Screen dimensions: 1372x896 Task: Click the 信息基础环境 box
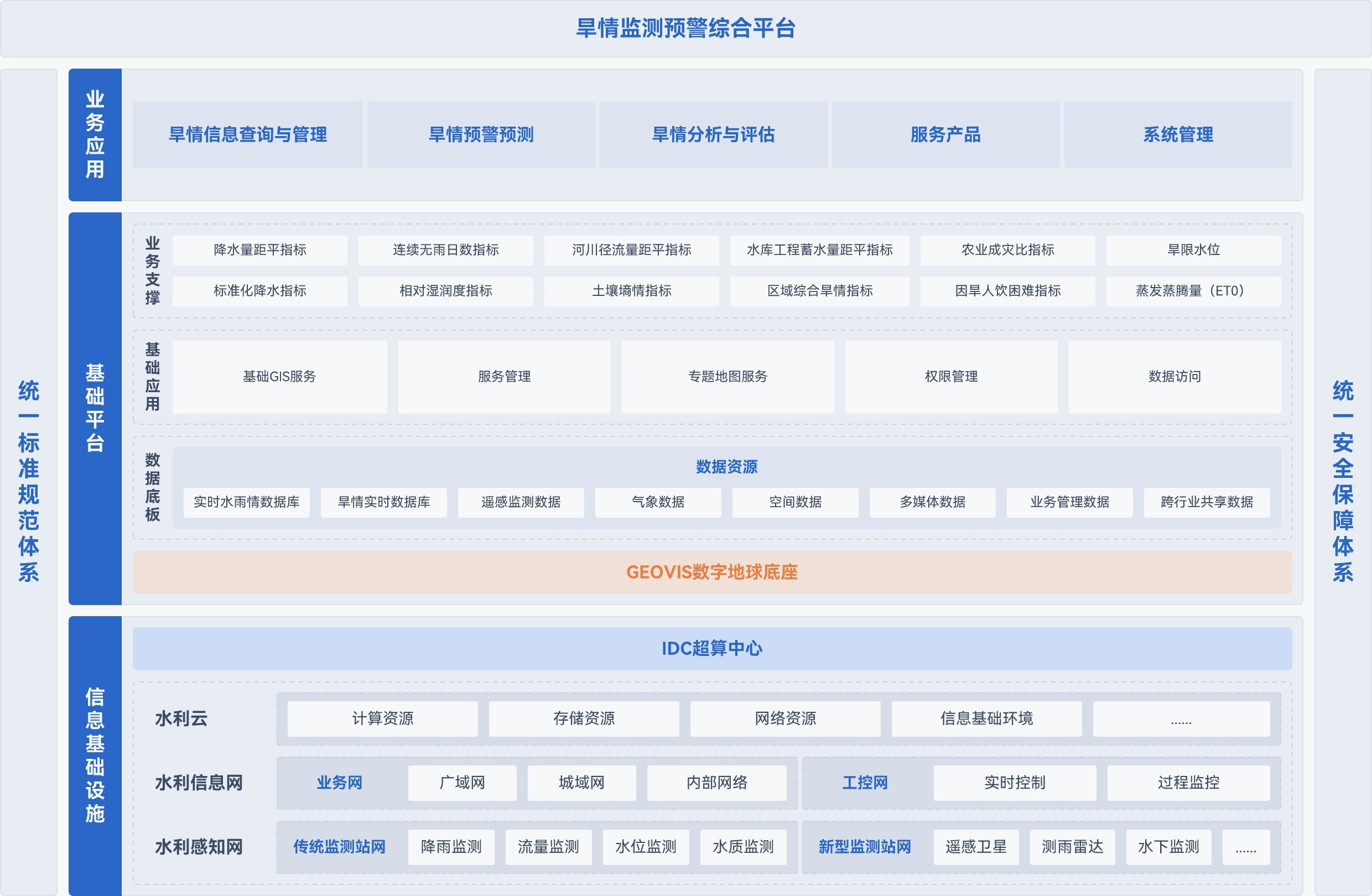click(x=987, y=718)
